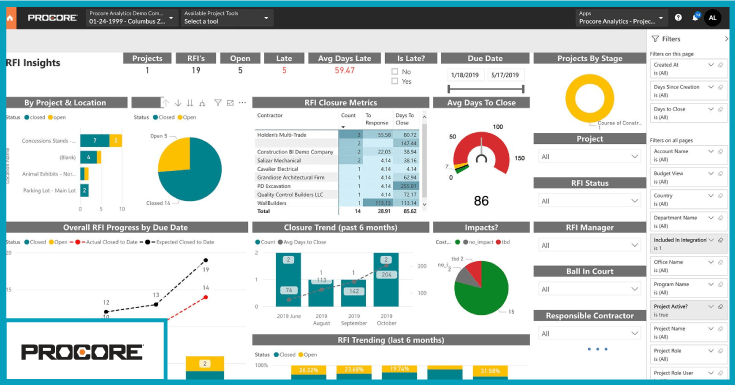Go to the Procore home icon
This screenshot has width=735, height=385.
click(10, 18)
